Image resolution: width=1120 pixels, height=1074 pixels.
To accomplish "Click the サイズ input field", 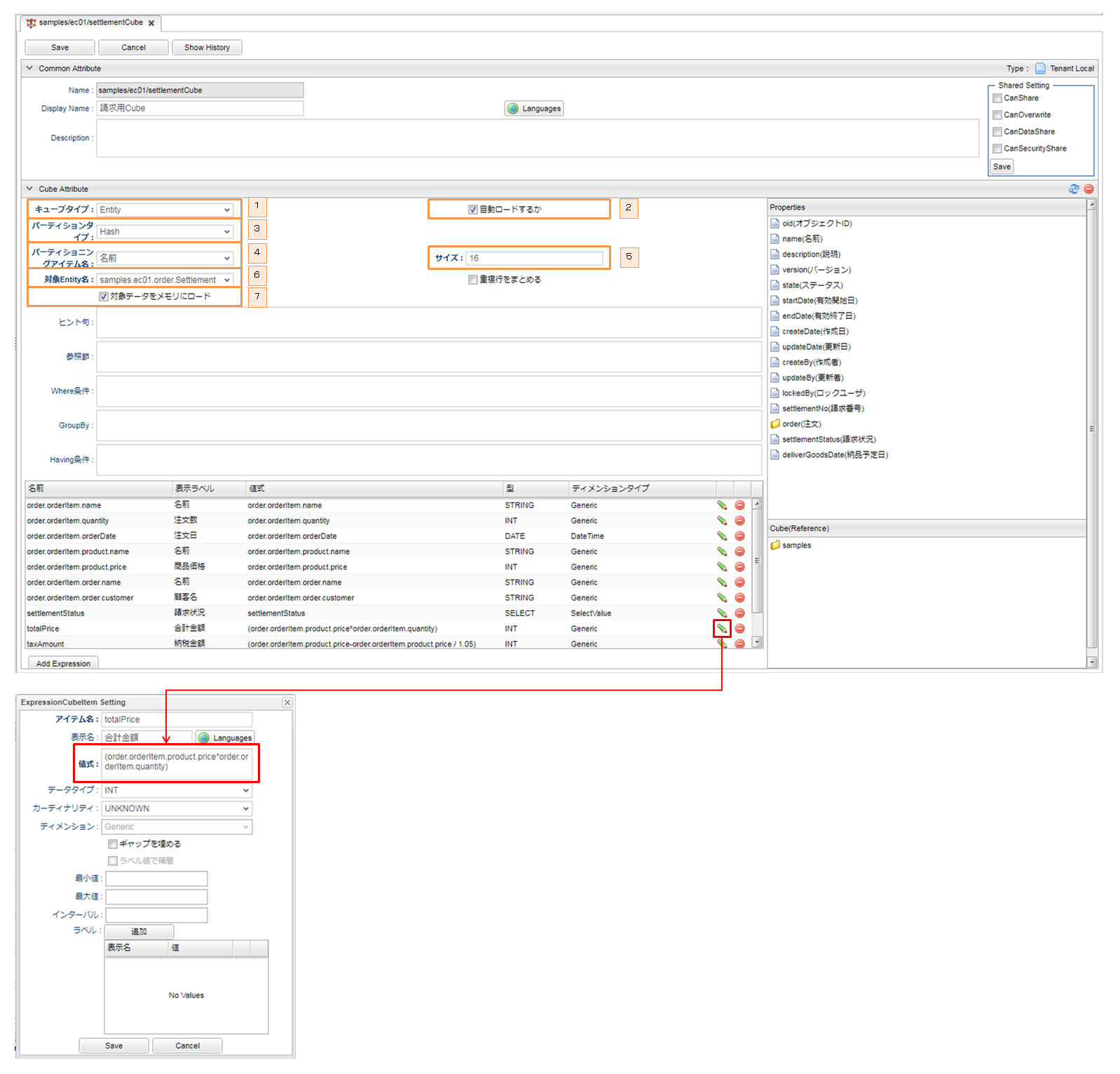I will pyautogui.click(x=534, y=258).
